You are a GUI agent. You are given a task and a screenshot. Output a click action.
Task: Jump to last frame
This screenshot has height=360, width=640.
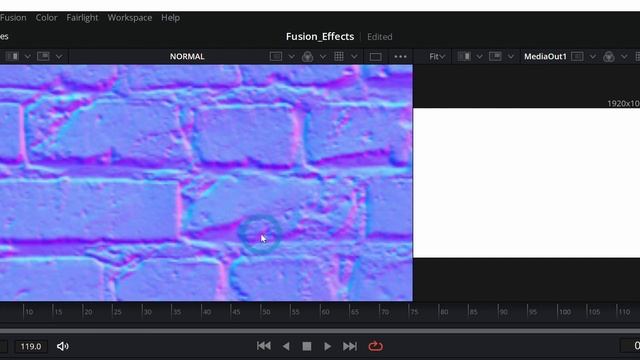350,346
